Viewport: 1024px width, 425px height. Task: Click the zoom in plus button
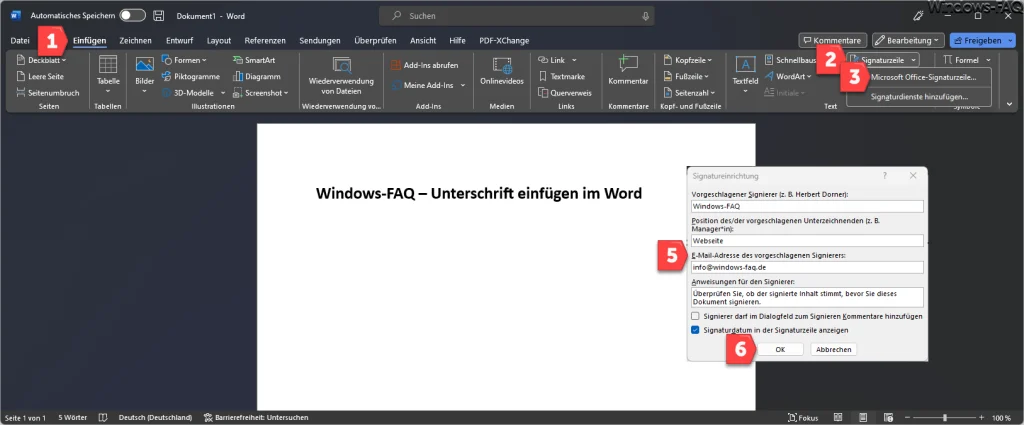[982, 417]
